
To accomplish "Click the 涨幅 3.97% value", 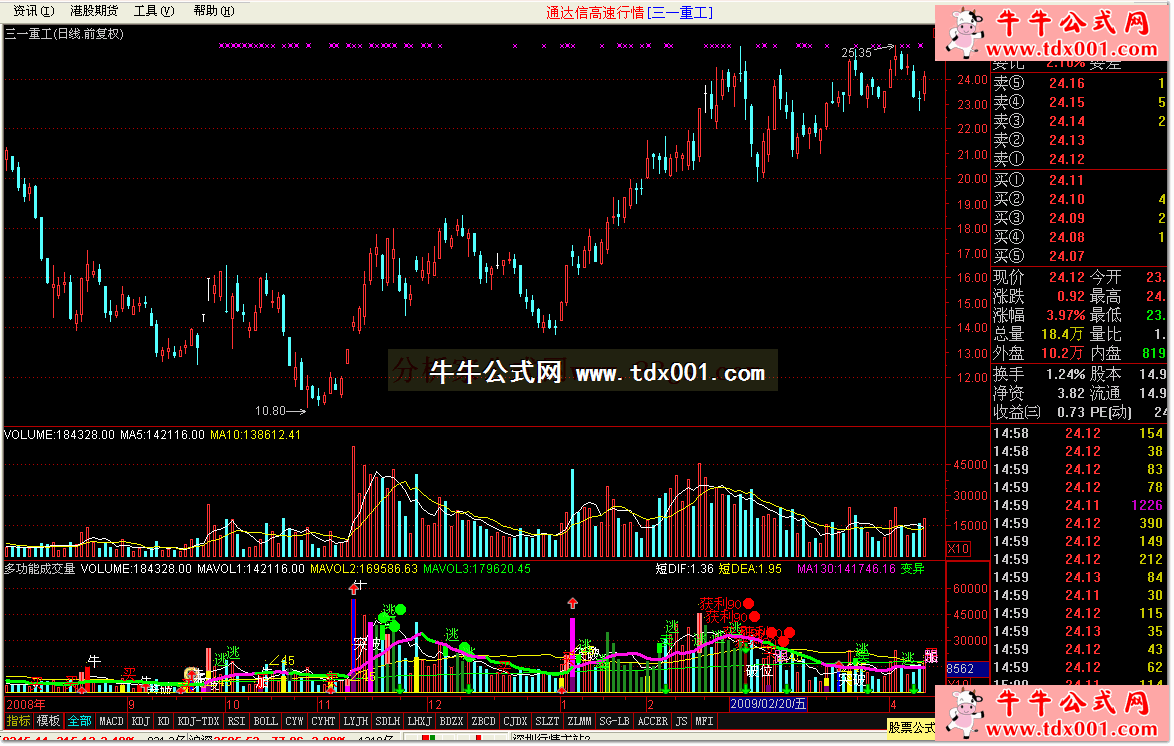I will tap(1065, 315).
